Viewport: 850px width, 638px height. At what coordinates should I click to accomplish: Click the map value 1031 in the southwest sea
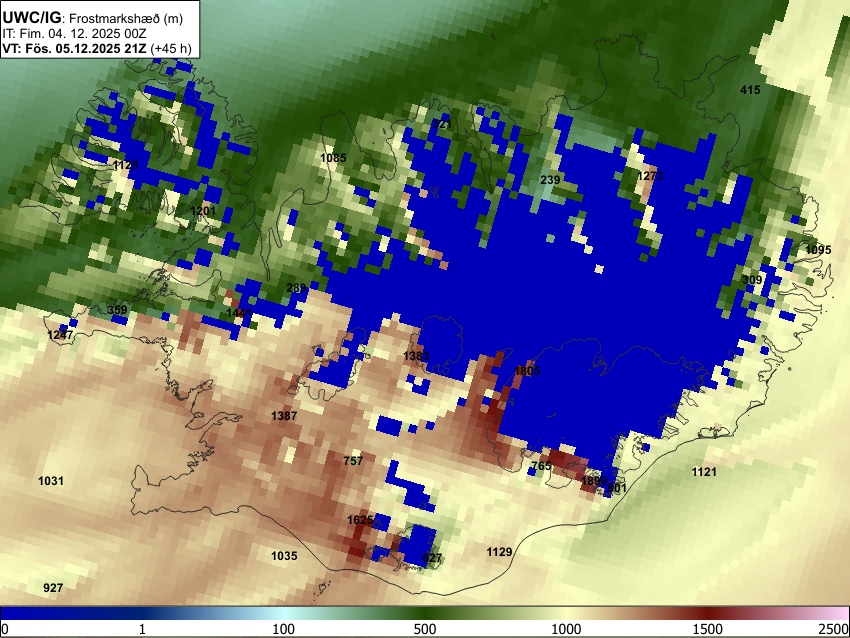(x=51, y=481)
